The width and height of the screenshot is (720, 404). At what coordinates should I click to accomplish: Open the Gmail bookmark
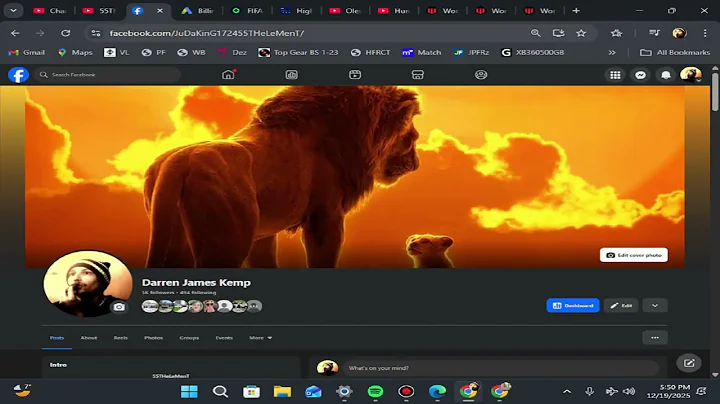click(x=27, y=52)
